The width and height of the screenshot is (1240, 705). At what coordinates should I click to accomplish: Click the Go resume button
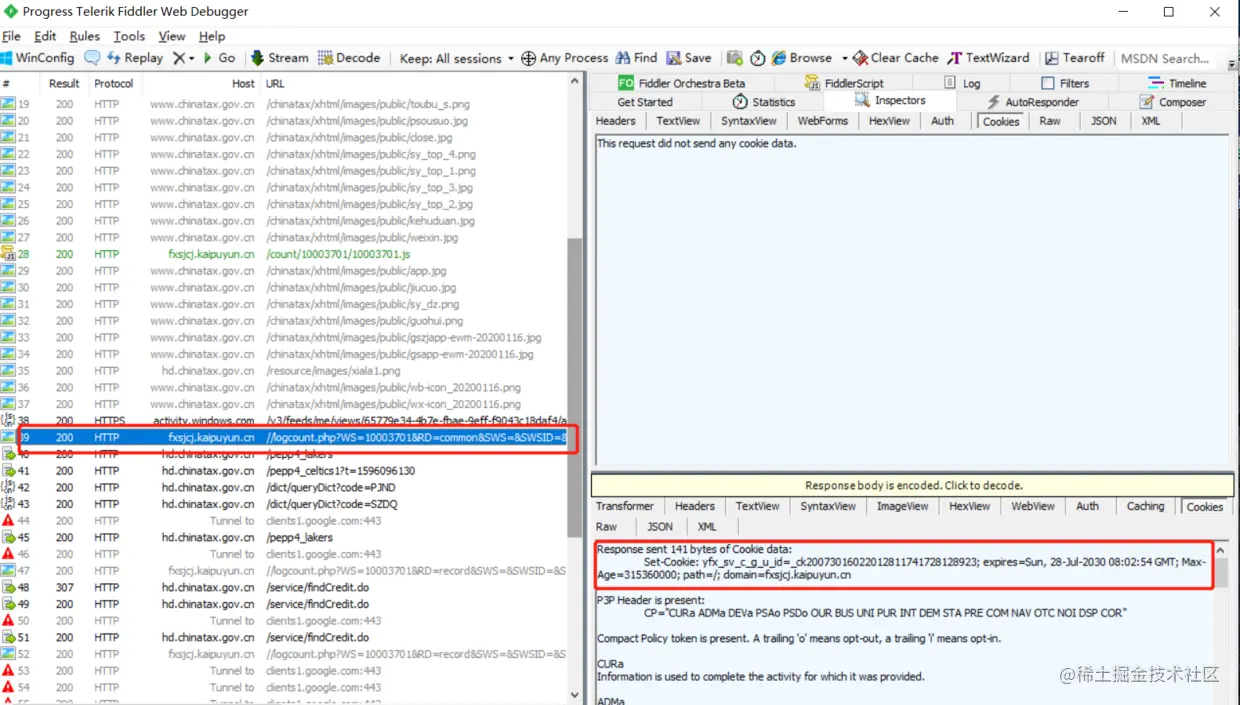coord(219,58)
